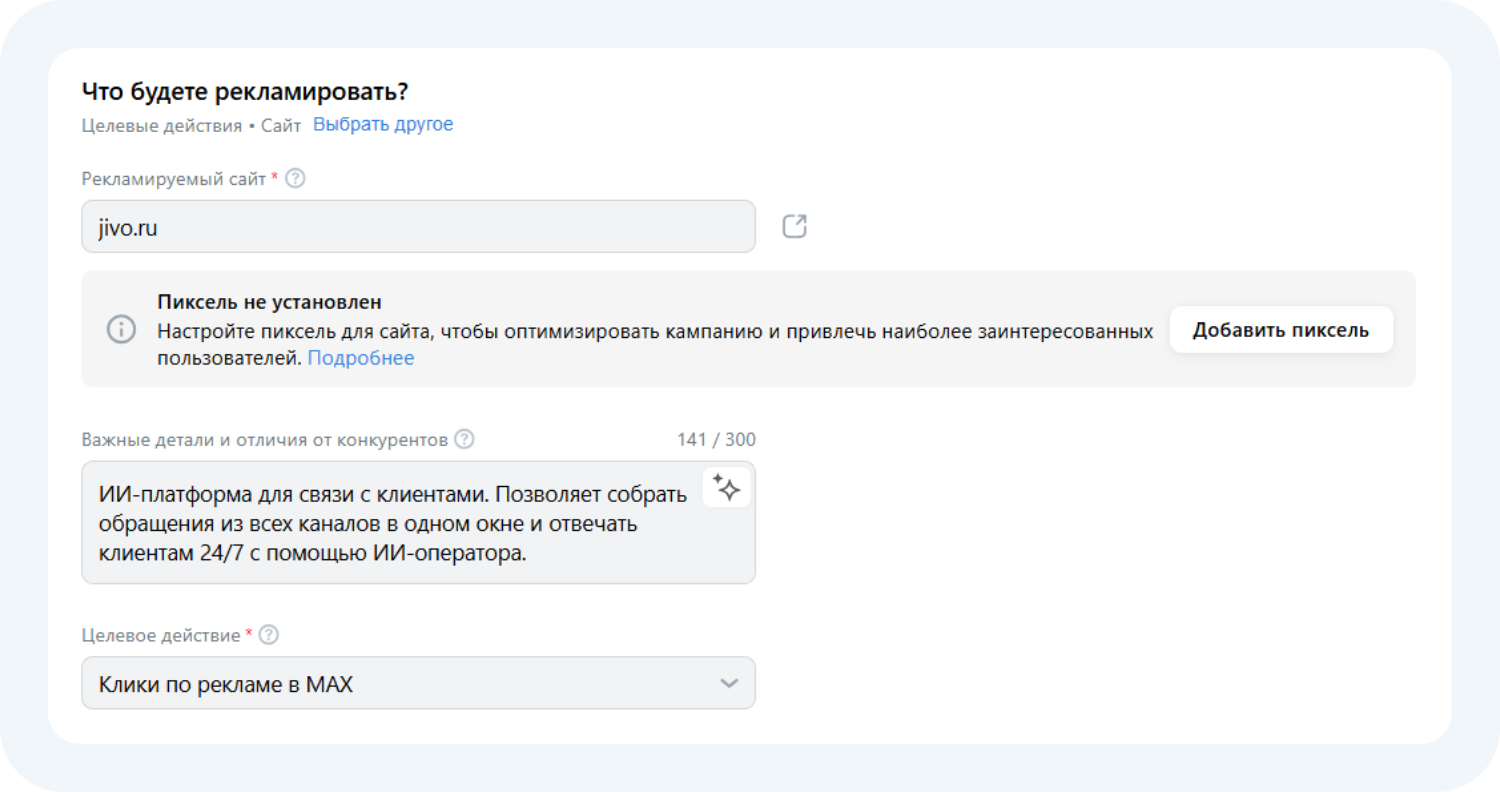Click the help icon beside 'Целевое действие'
1500x792 pixels.
click(x=268, y=635)
